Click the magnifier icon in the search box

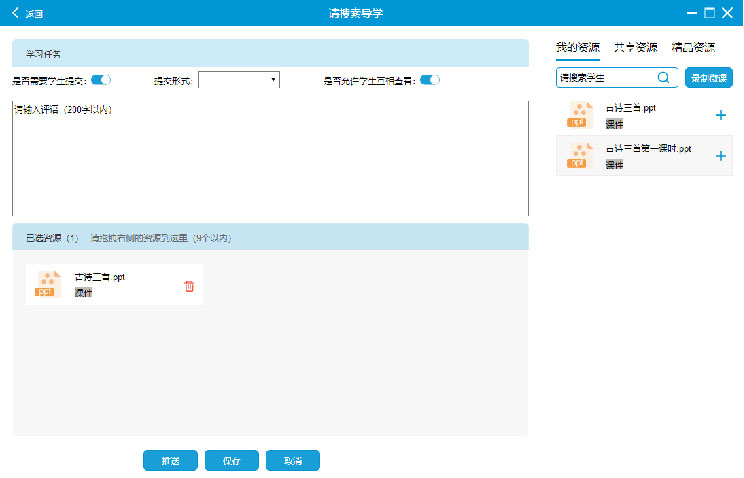663,77
